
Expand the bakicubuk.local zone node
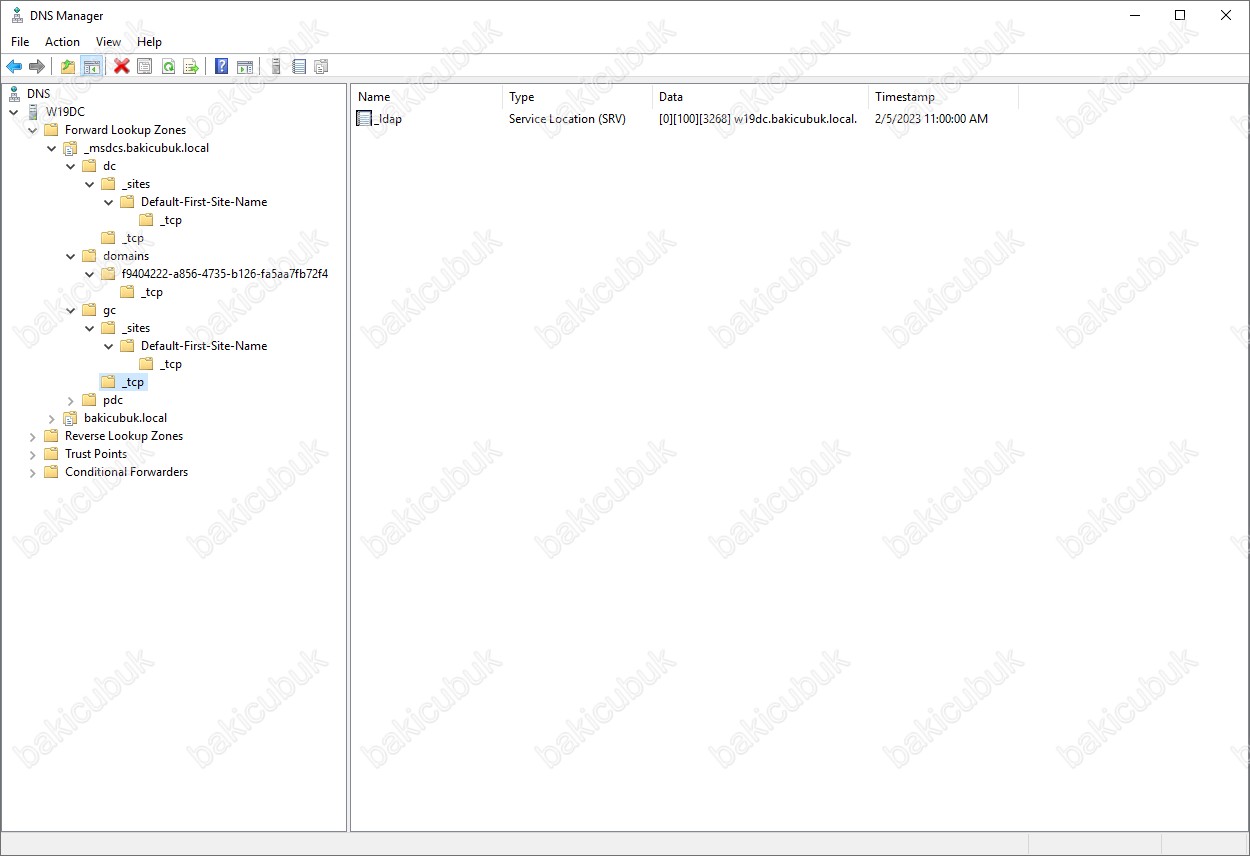point(52,418)
